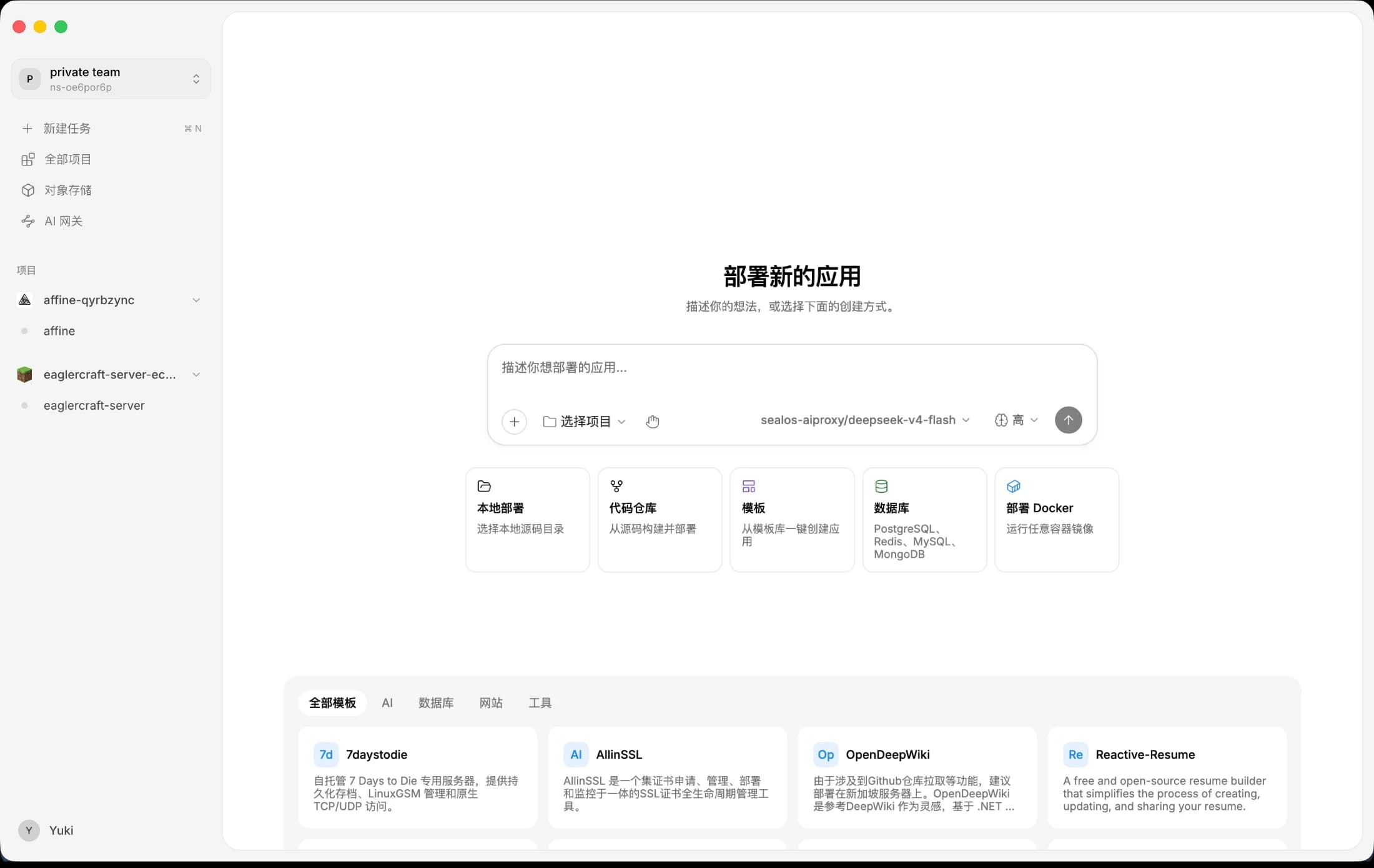Image resolution: width=1374 pixels, height=868 pixels.
Task: Click the Al badge of AllinSSL
Action: (576, 755)
